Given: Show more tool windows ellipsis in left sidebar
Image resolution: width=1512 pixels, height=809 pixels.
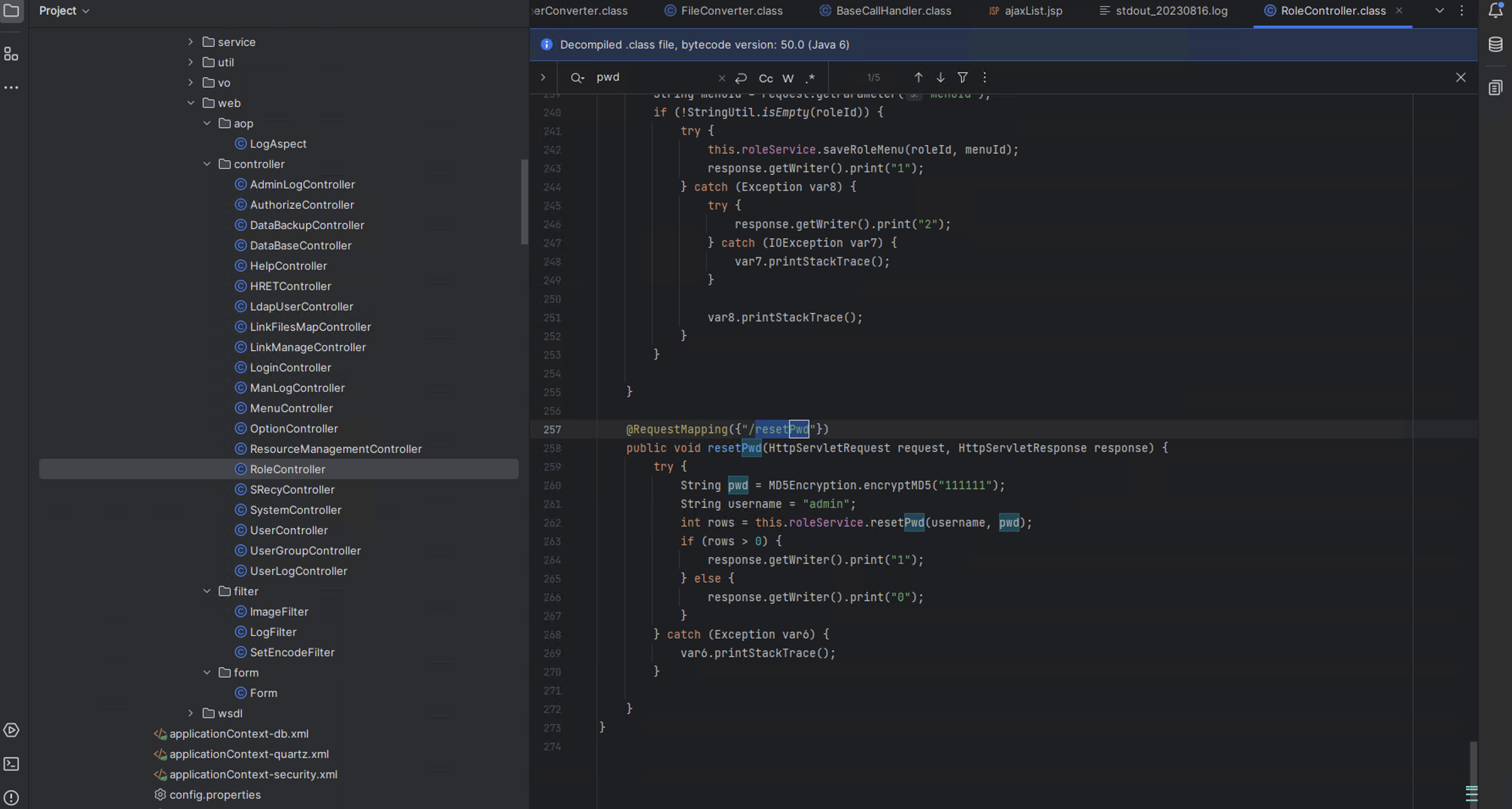Looking at the screenshot, I should pyautogui.click(x=11, y=87).
